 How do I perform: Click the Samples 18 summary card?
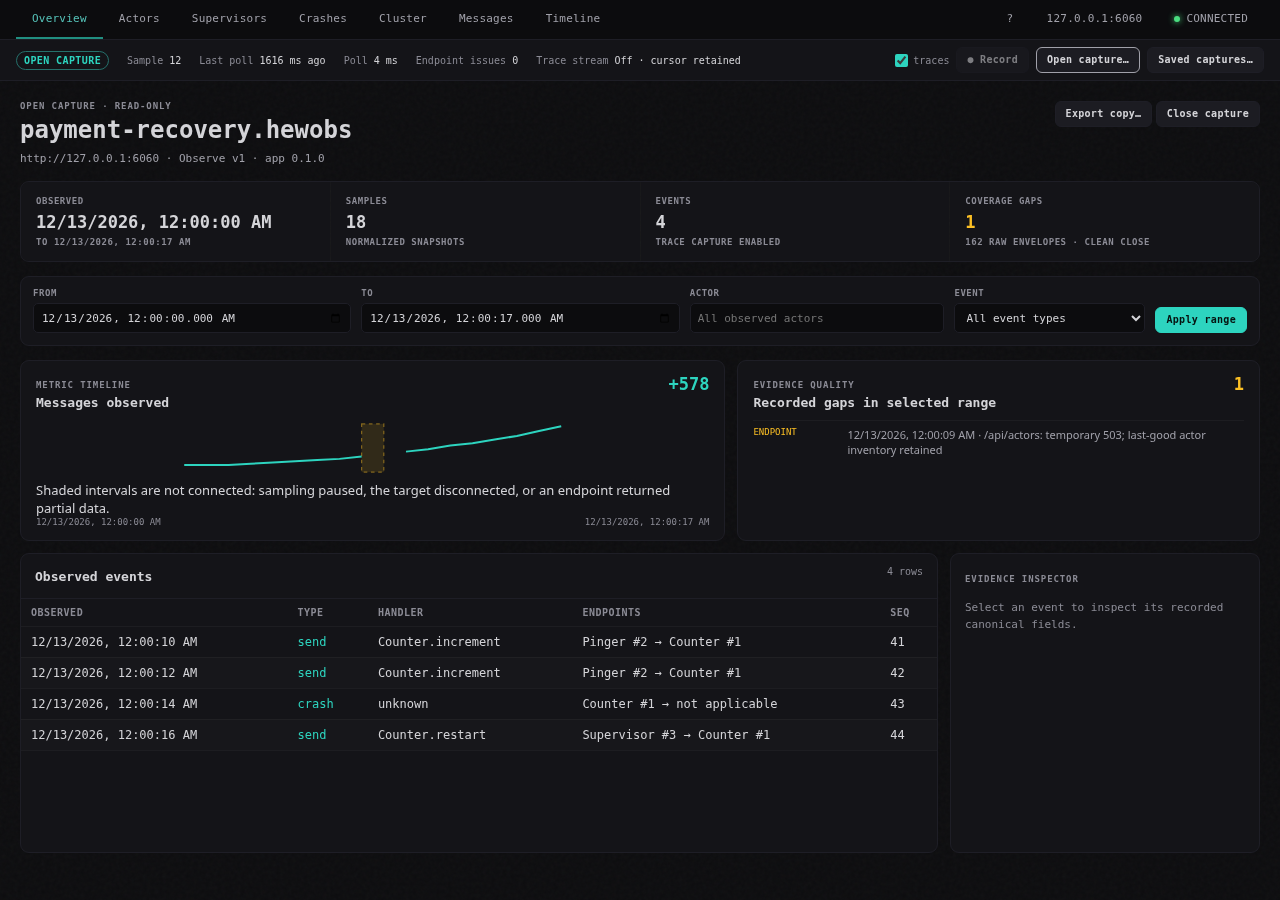[485, 222]
